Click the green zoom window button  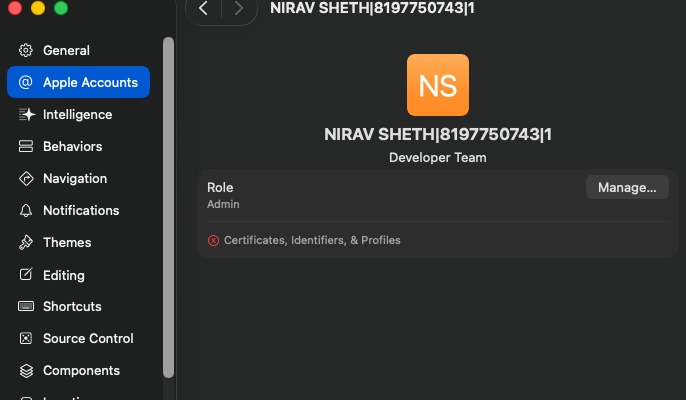61,7
